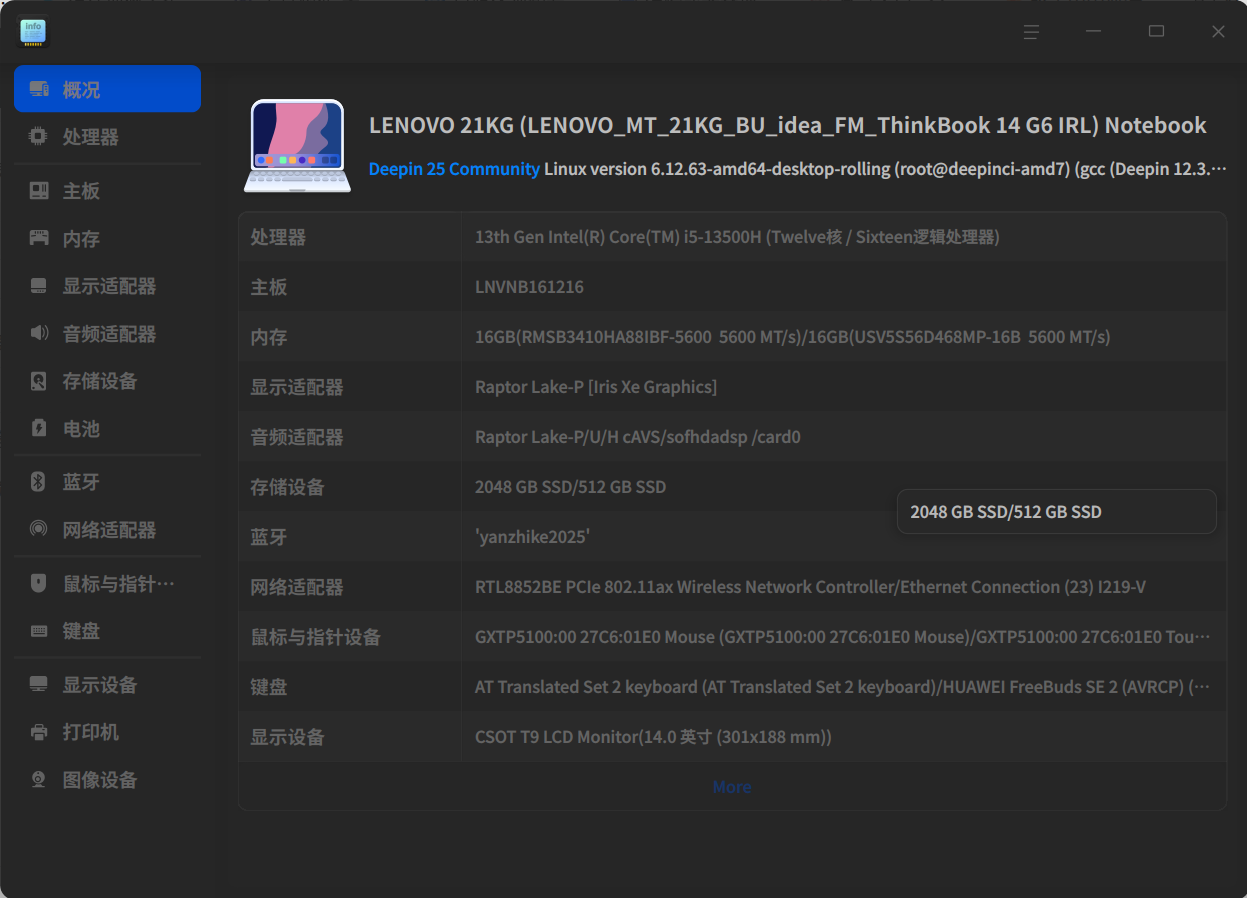Click the RTL8852BE wireless controller value
This screenshot has height=898, width=1247.
[x=810, y=587]
